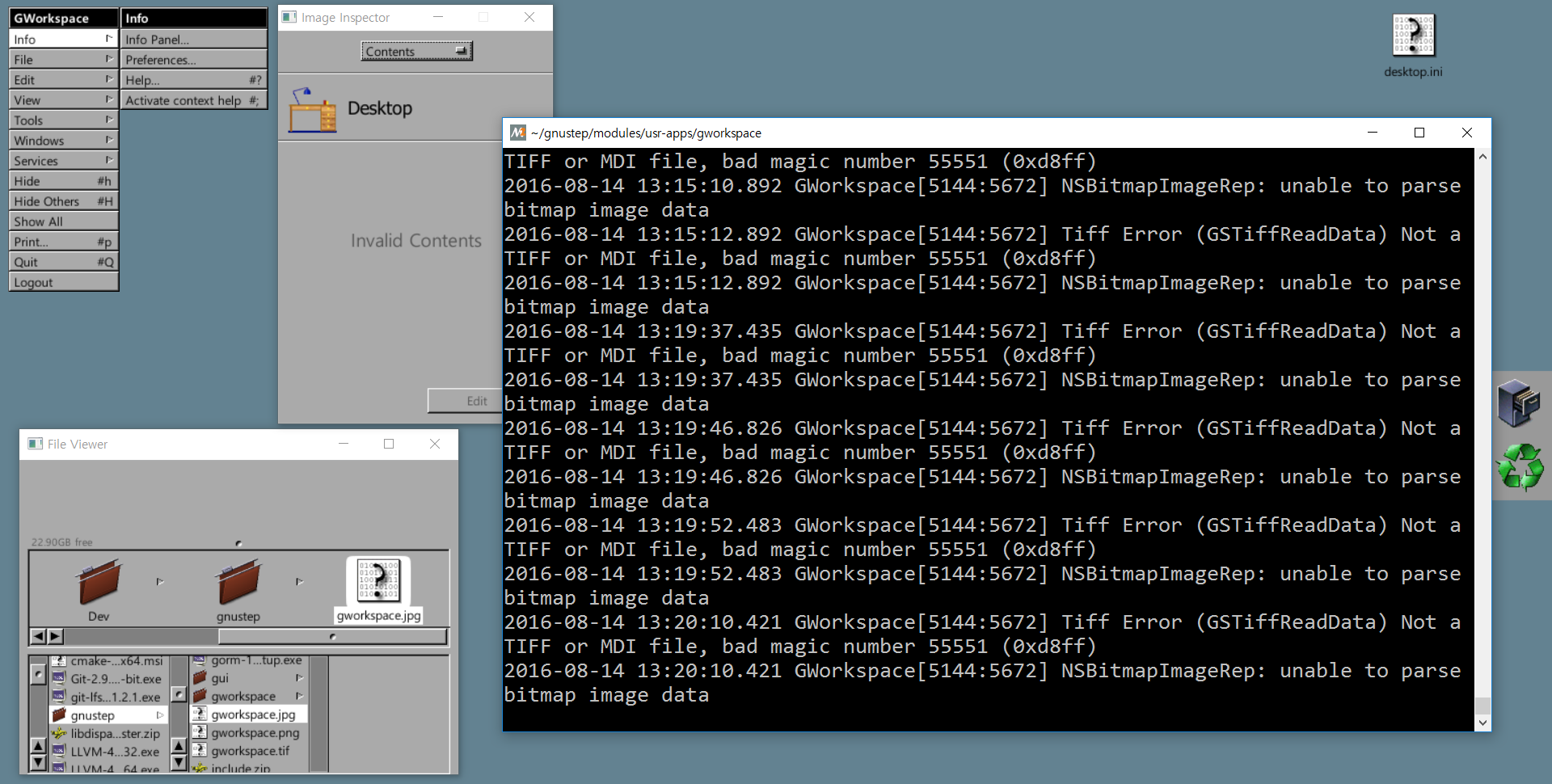Click the File Viewer title bar icon
Image resolution: width=1552 pixels, height=784 pixels.
coord(35,444)
